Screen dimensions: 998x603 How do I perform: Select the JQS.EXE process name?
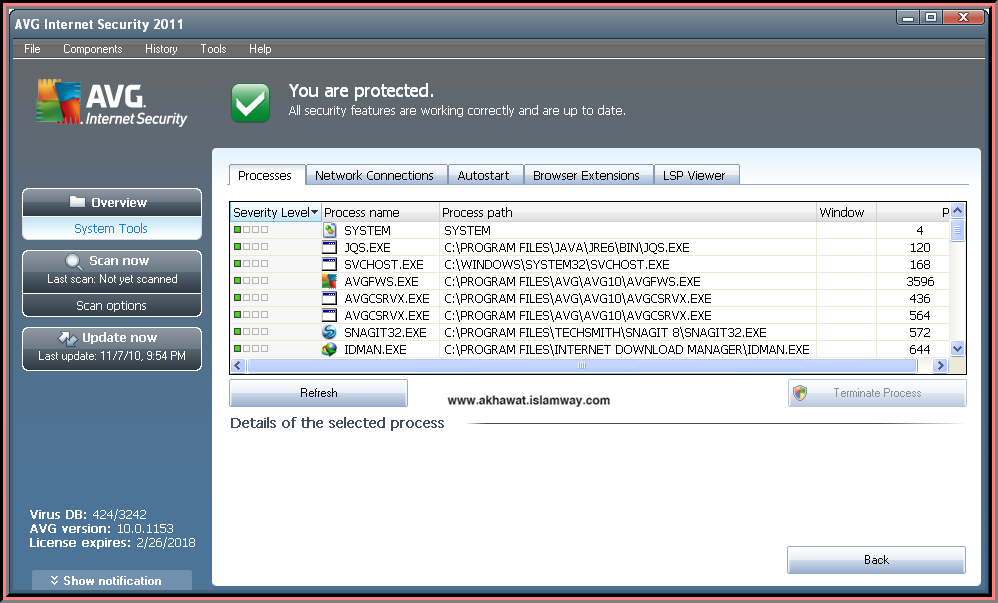[x=367, y=248]
